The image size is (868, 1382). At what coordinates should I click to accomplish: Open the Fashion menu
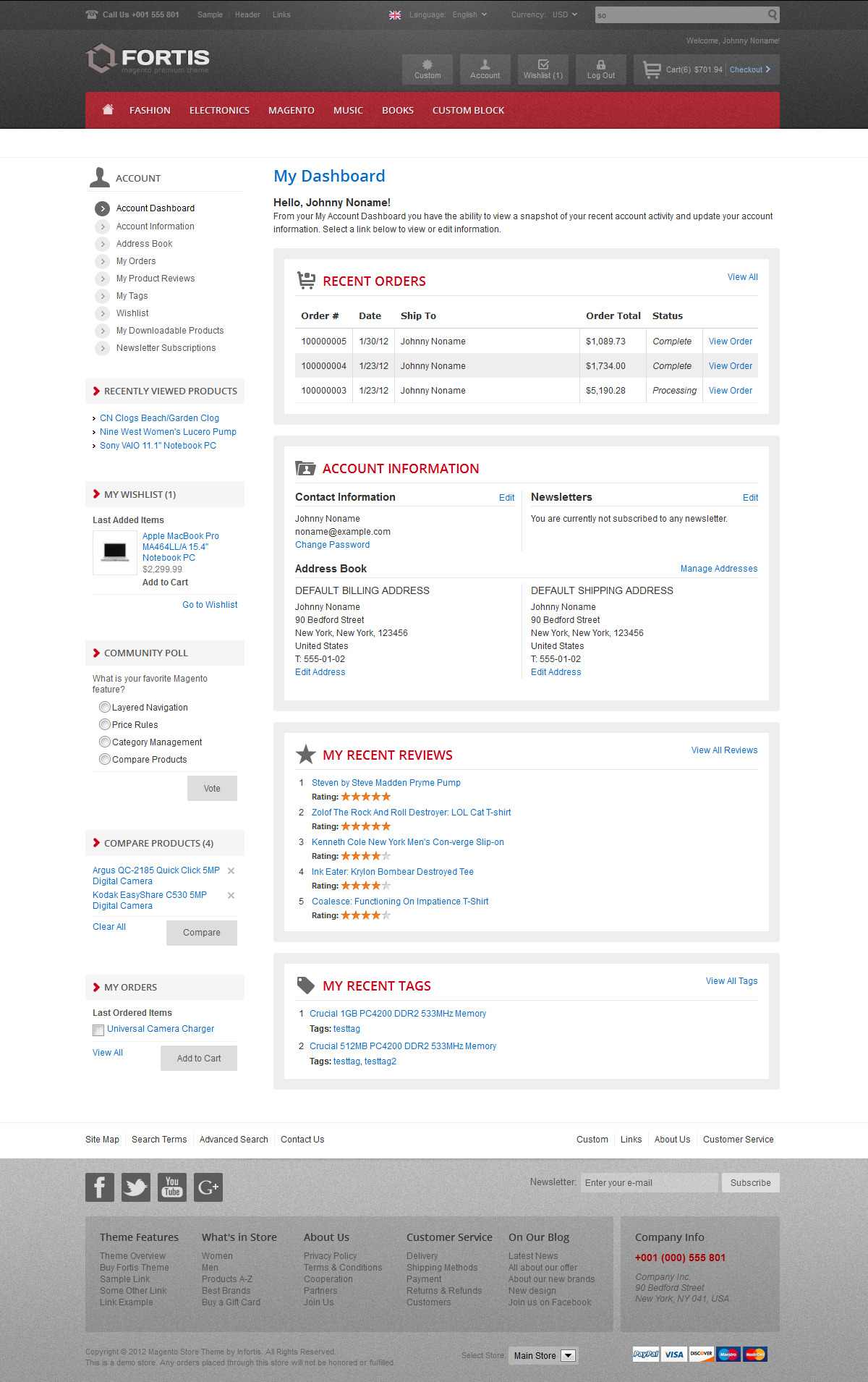[150, 110]
